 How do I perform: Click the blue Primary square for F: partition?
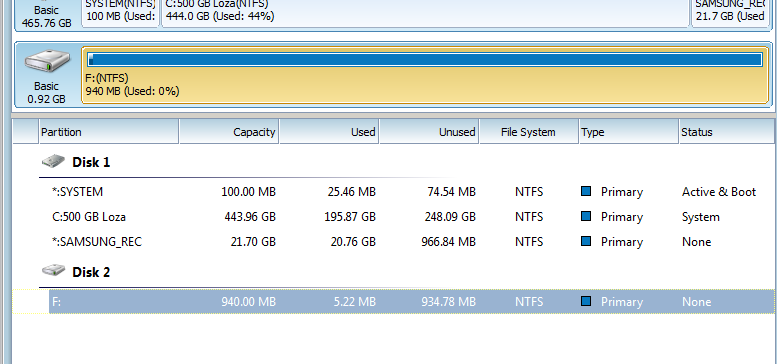coord(586,301)
